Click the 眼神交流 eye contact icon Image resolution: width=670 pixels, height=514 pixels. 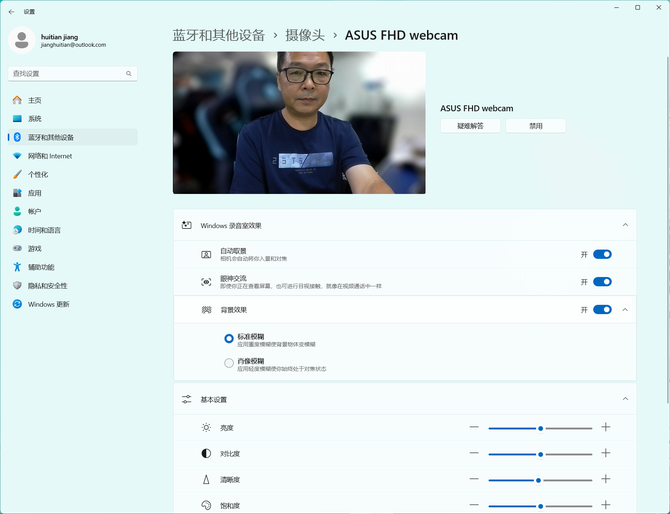click(x=206, y=282)
